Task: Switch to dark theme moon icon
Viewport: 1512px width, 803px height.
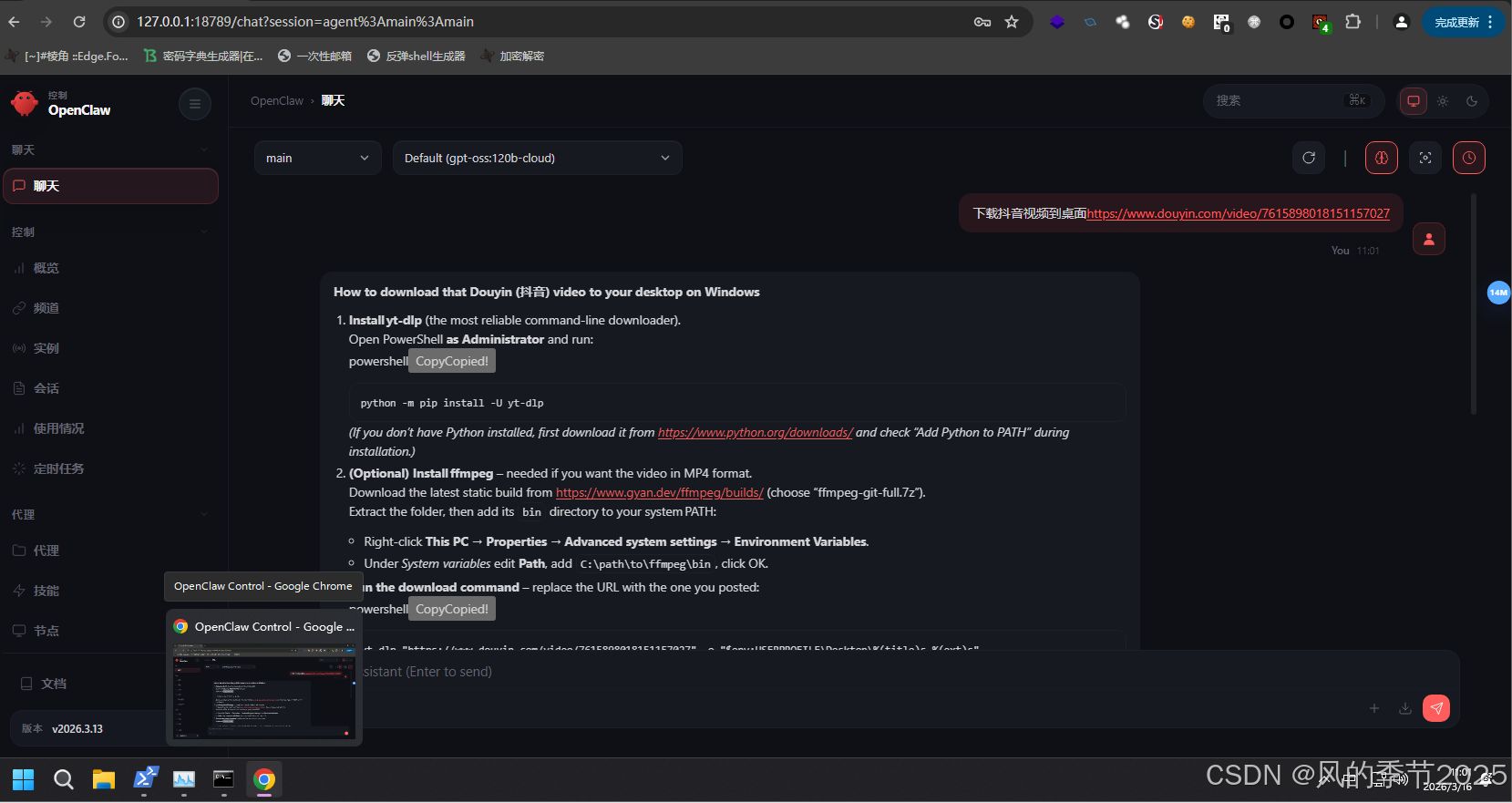Action: pos(1472,101)
